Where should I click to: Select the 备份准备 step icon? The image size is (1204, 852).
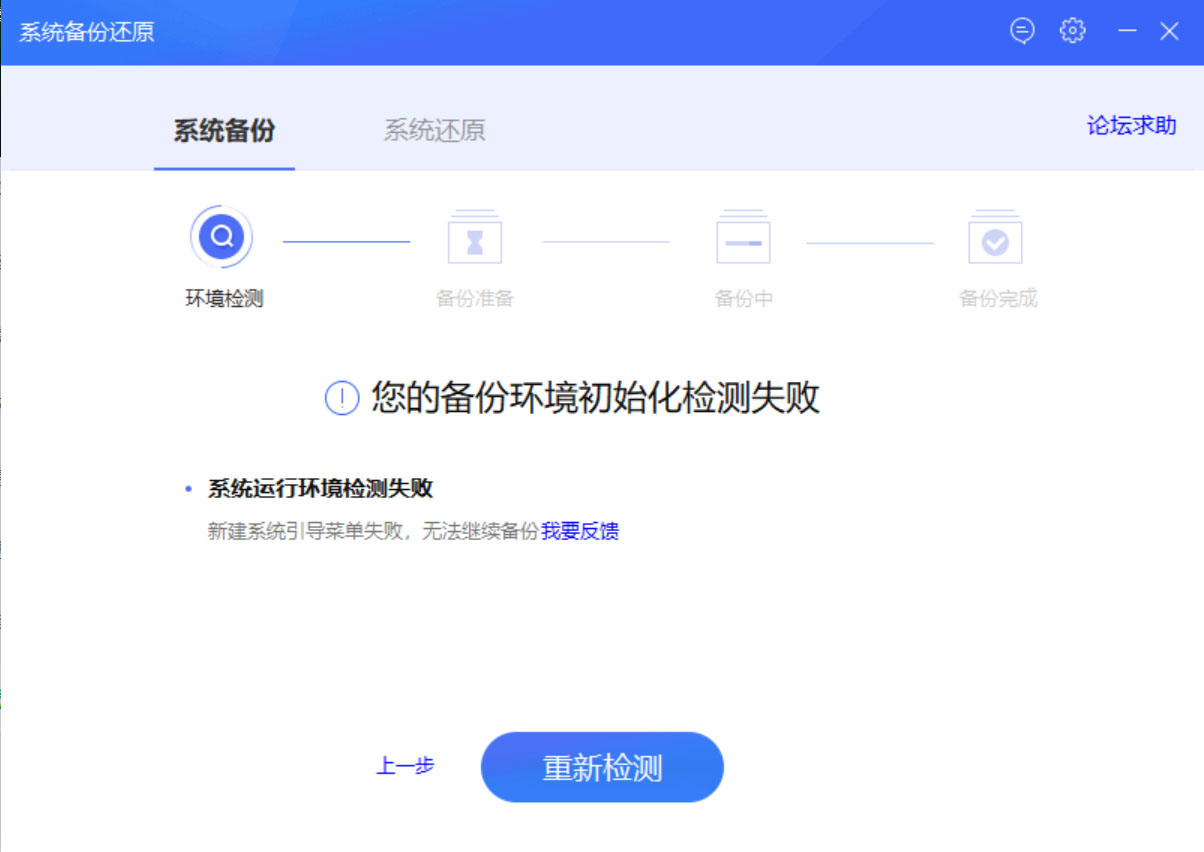475,238
